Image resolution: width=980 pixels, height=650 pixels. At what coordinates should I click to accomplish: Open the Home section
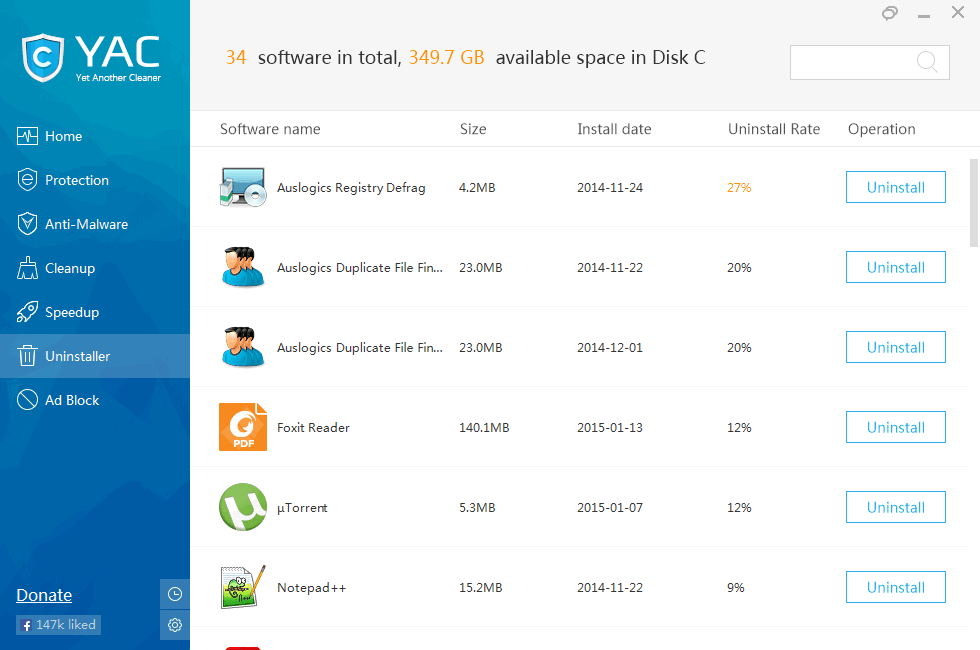tap(95, 136)
